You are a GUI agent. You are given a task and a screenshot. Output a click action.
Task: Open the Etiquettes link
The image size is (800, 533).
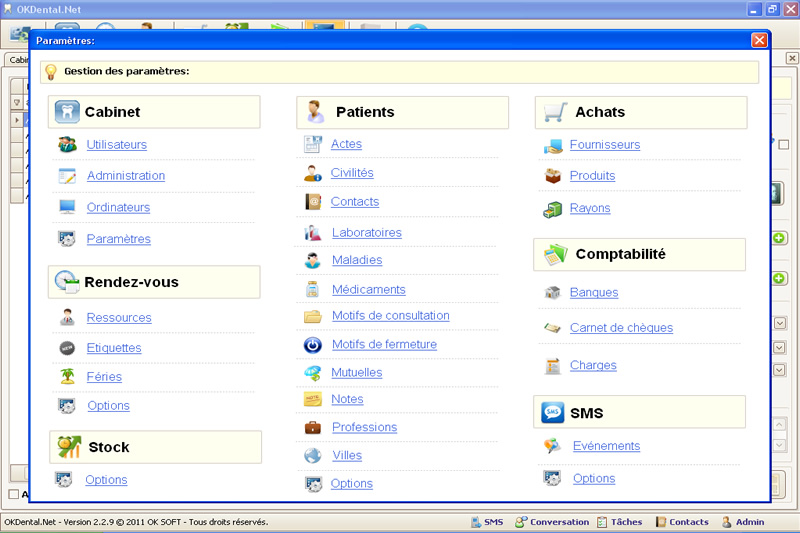coord(114,348)
